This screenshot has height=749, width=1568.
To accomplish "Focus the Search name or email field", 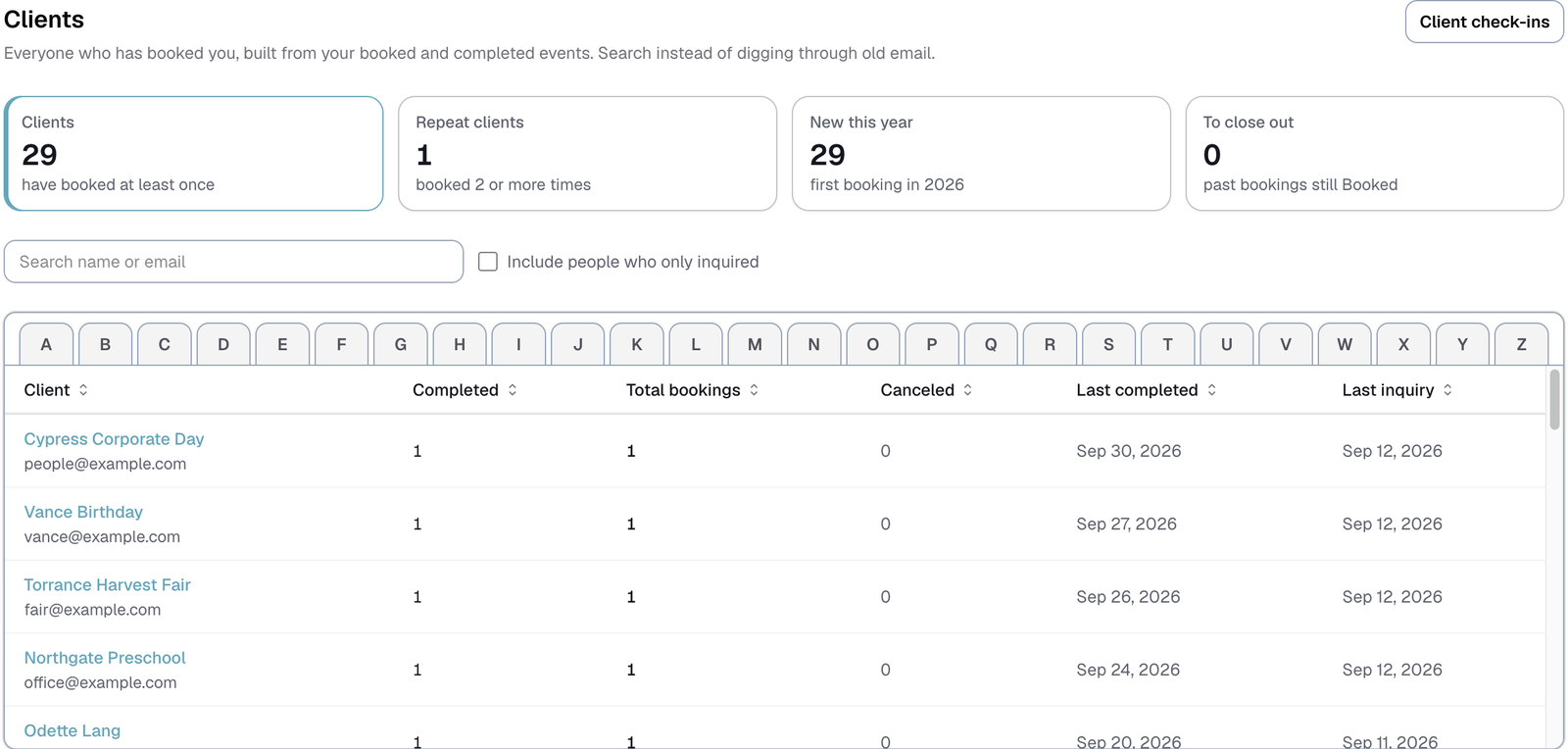I will (x=233, y=262).
